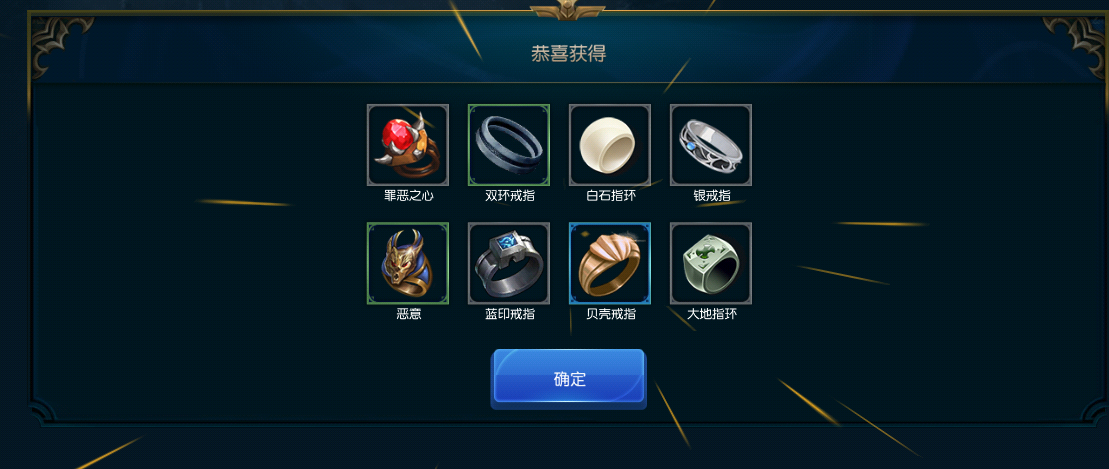The width and height of the screenshot is (1109, 469).
Task: Click the 白石指环 white stone ring icon
Action: 610,145
